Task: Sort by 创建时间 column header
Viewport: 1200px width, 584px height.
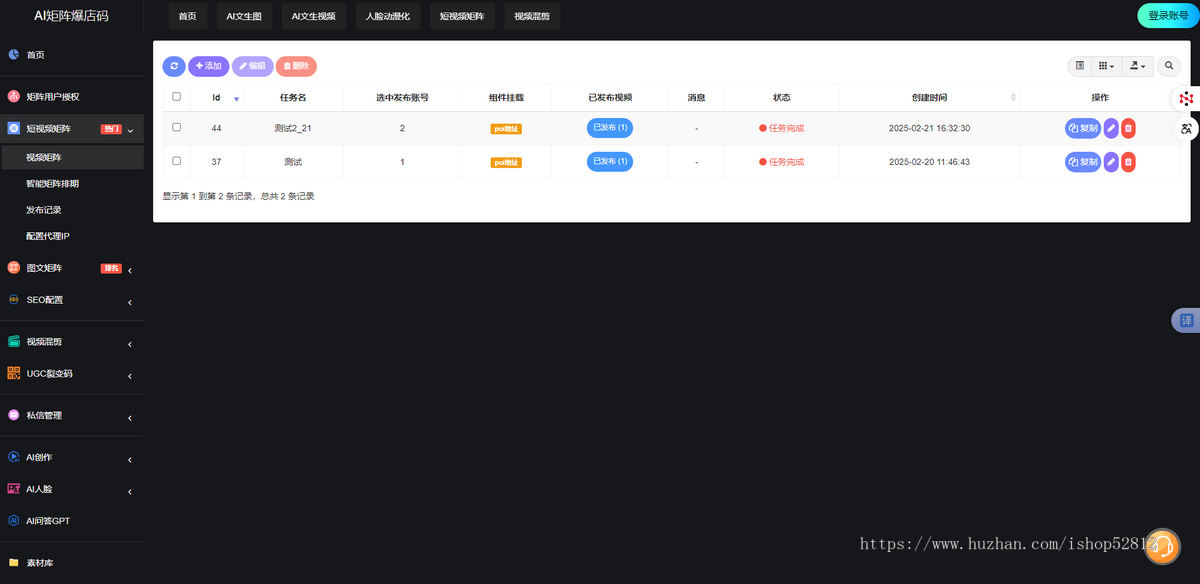Action: point(929,98)
